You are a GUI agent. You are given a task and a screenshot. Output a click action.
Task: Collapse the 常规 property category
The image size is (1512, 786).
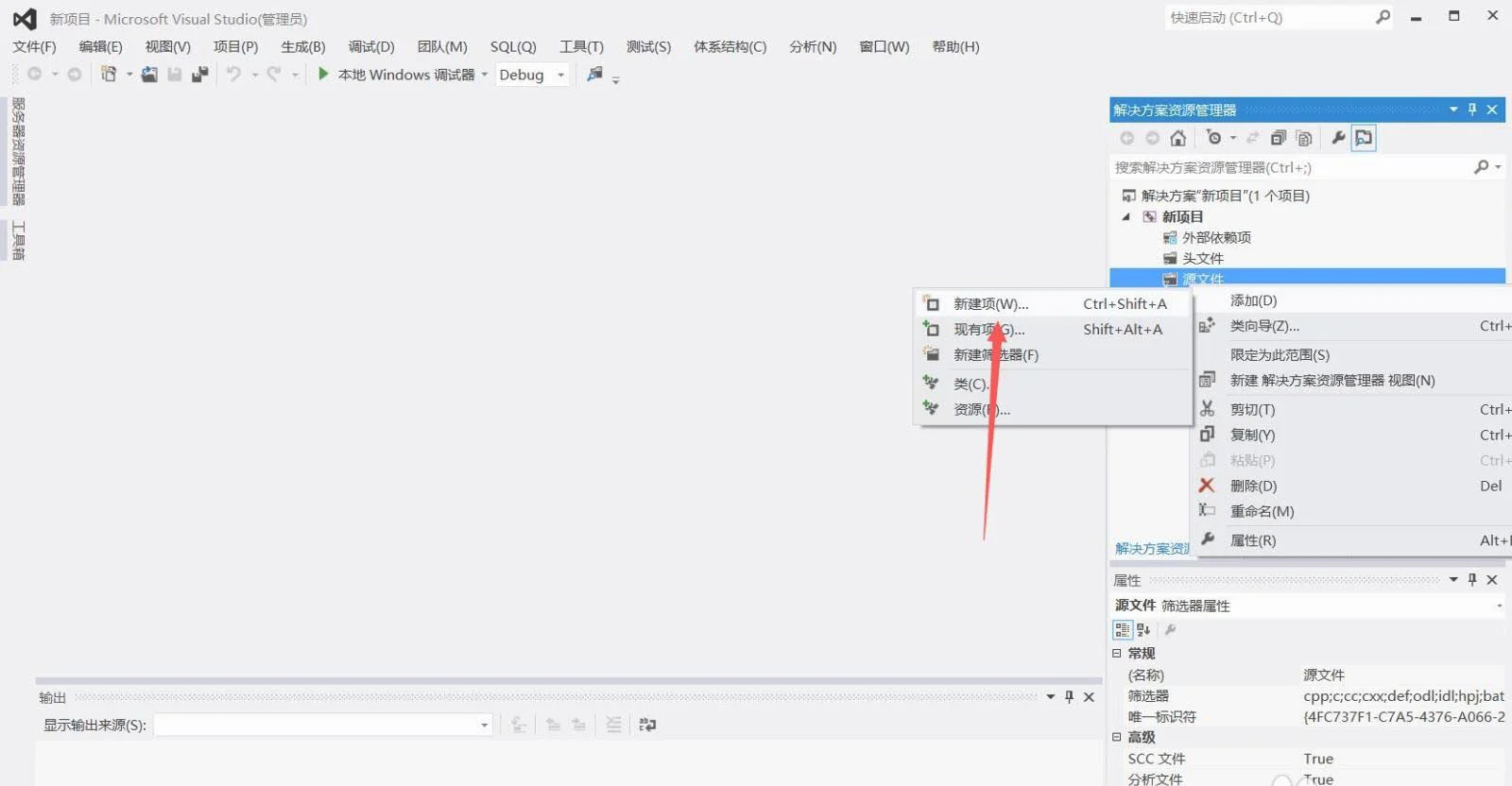click(1116, 653)
